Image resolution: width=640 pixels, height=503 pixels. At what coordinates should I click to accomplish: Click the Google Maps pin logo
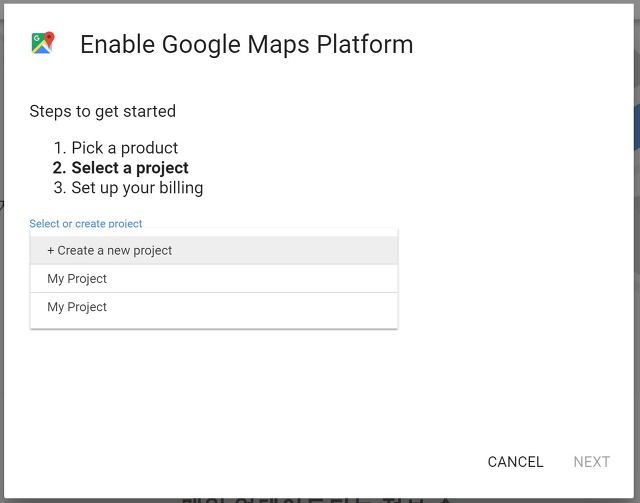tap(43, 43)
